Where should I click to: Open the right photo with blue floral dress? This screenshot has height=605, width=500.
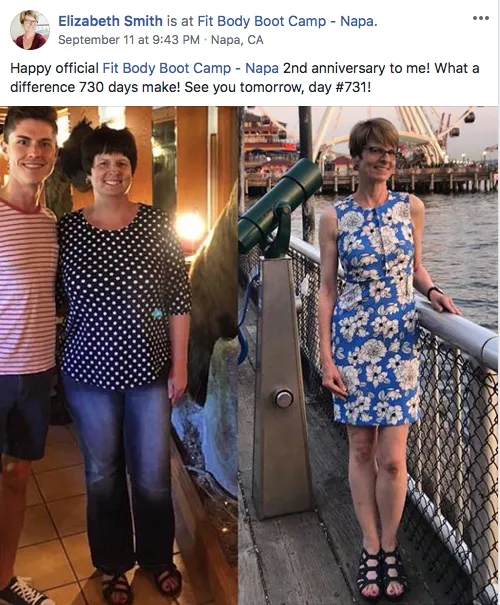[x=369, y=355]
